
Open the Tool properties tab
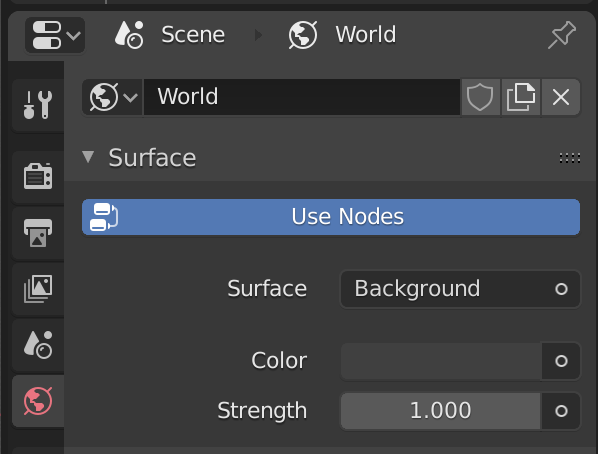point(38,105)
